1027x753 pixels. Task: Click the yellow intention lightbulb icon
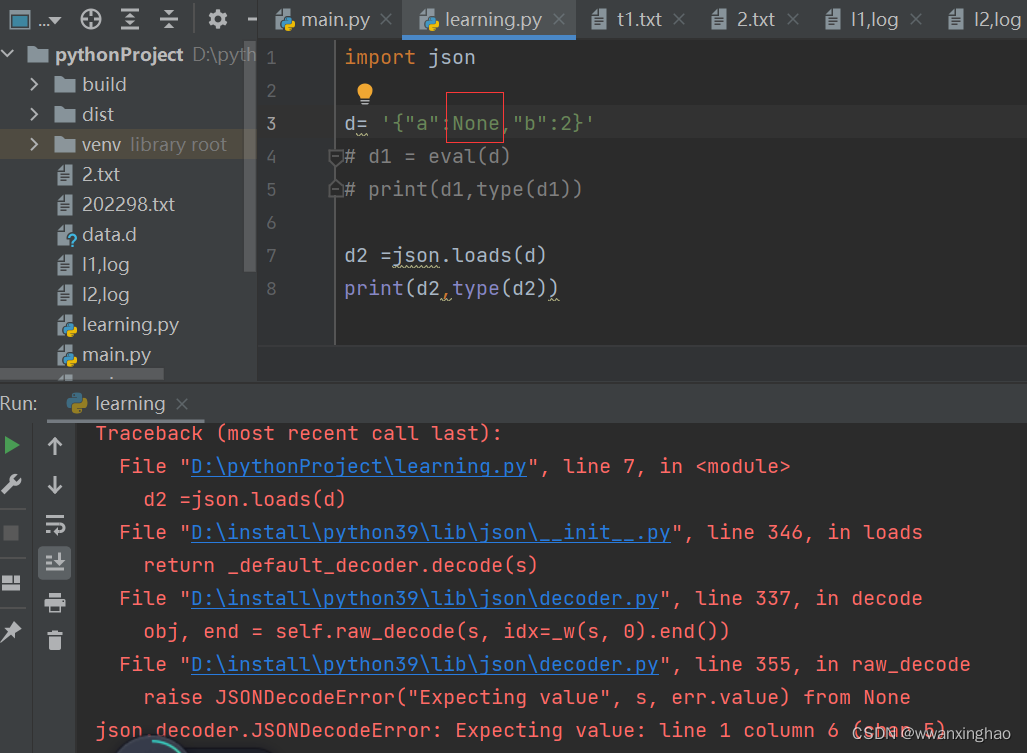pos(365,94)
